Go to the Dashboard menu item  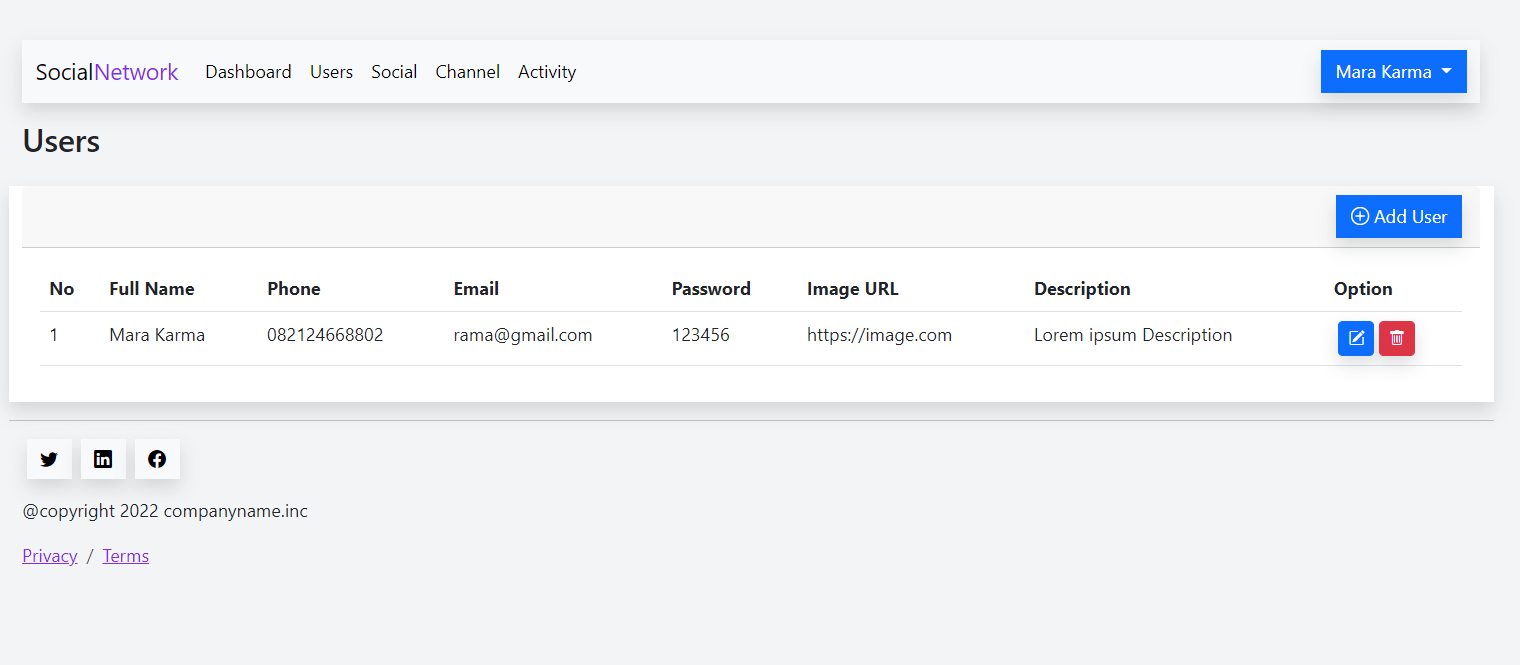point(248,72)
